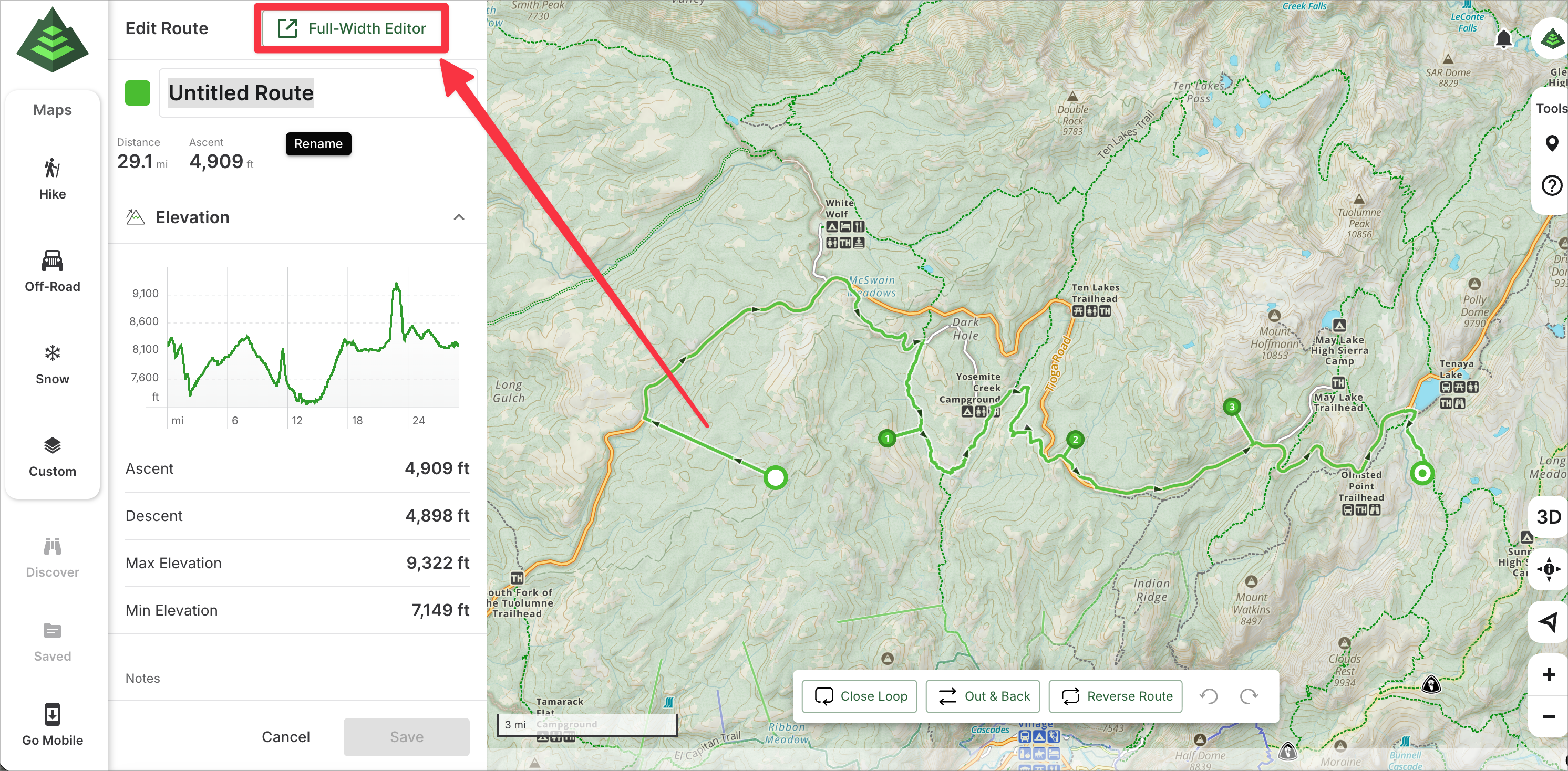This screenshot has width=1568, height=771.
Task: Collapse the Elevation section
Action: pyautogui.click(x=459, y=217)
